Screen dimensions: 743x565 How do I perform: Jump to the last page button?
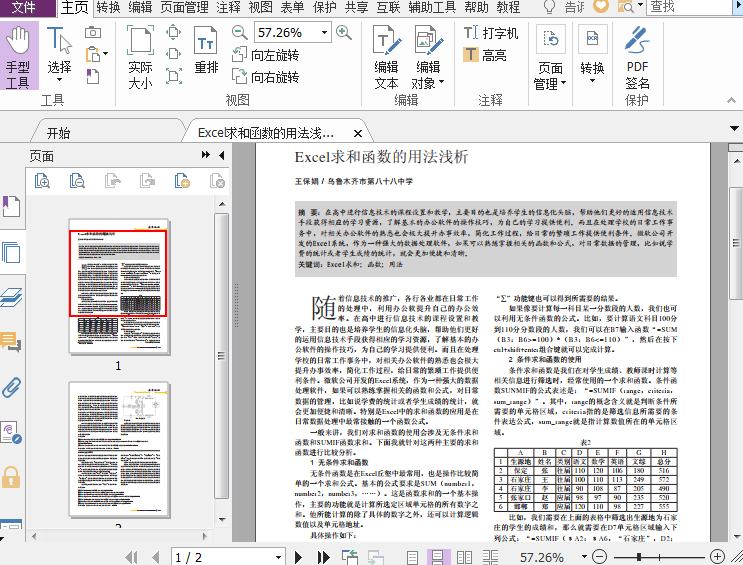[x=324, y=557]
